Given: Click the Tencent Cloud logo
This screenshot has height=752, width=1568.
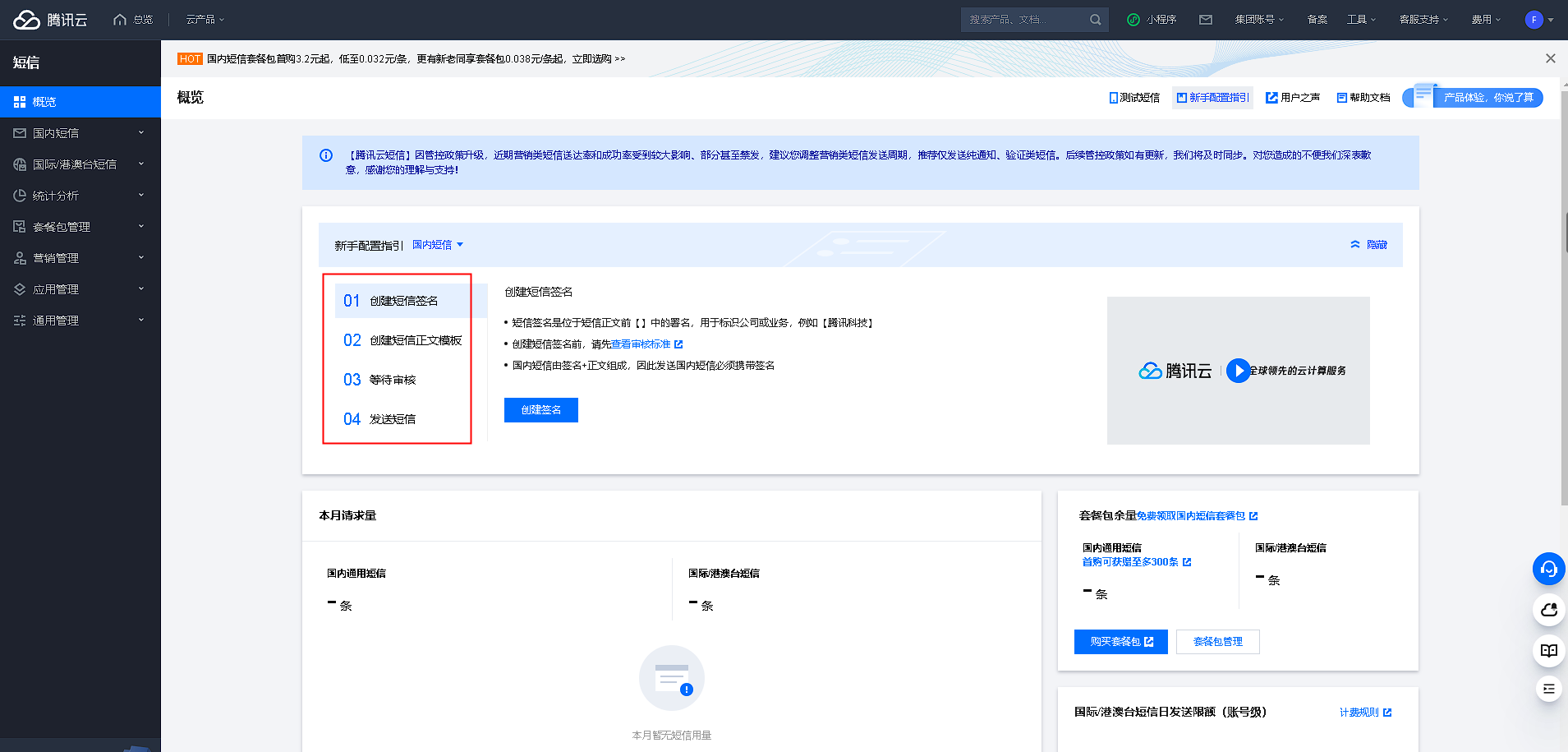Looking at the screenshot, I should pos(50,20).
